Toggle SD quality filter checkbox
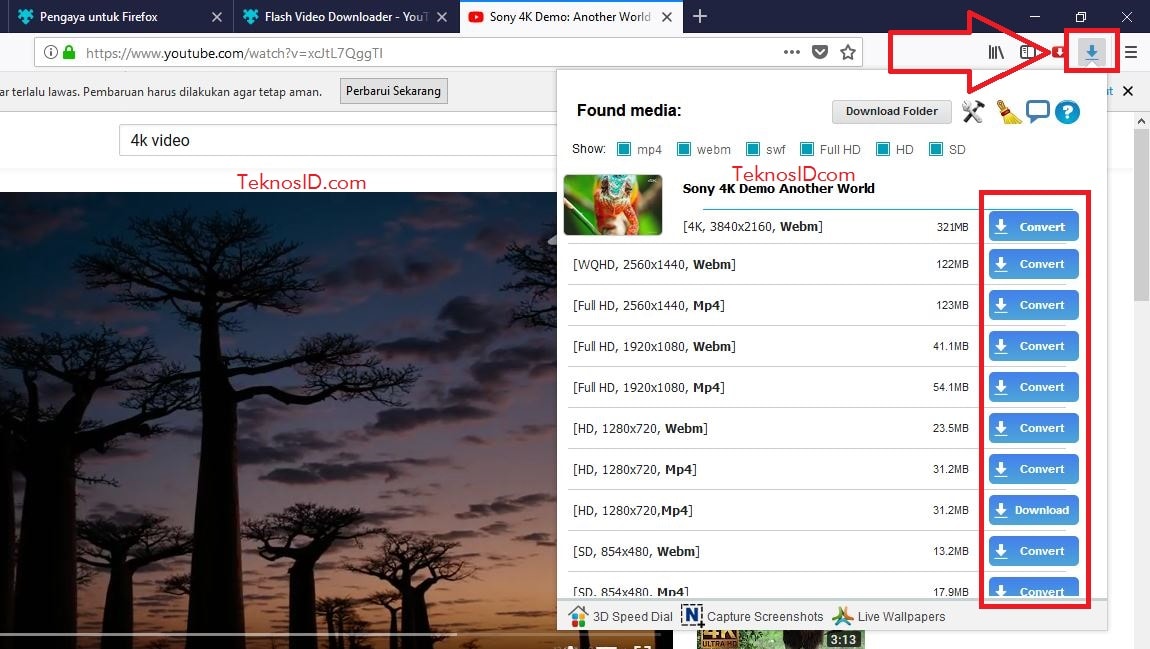1150x649 pixels. point(936,149)
